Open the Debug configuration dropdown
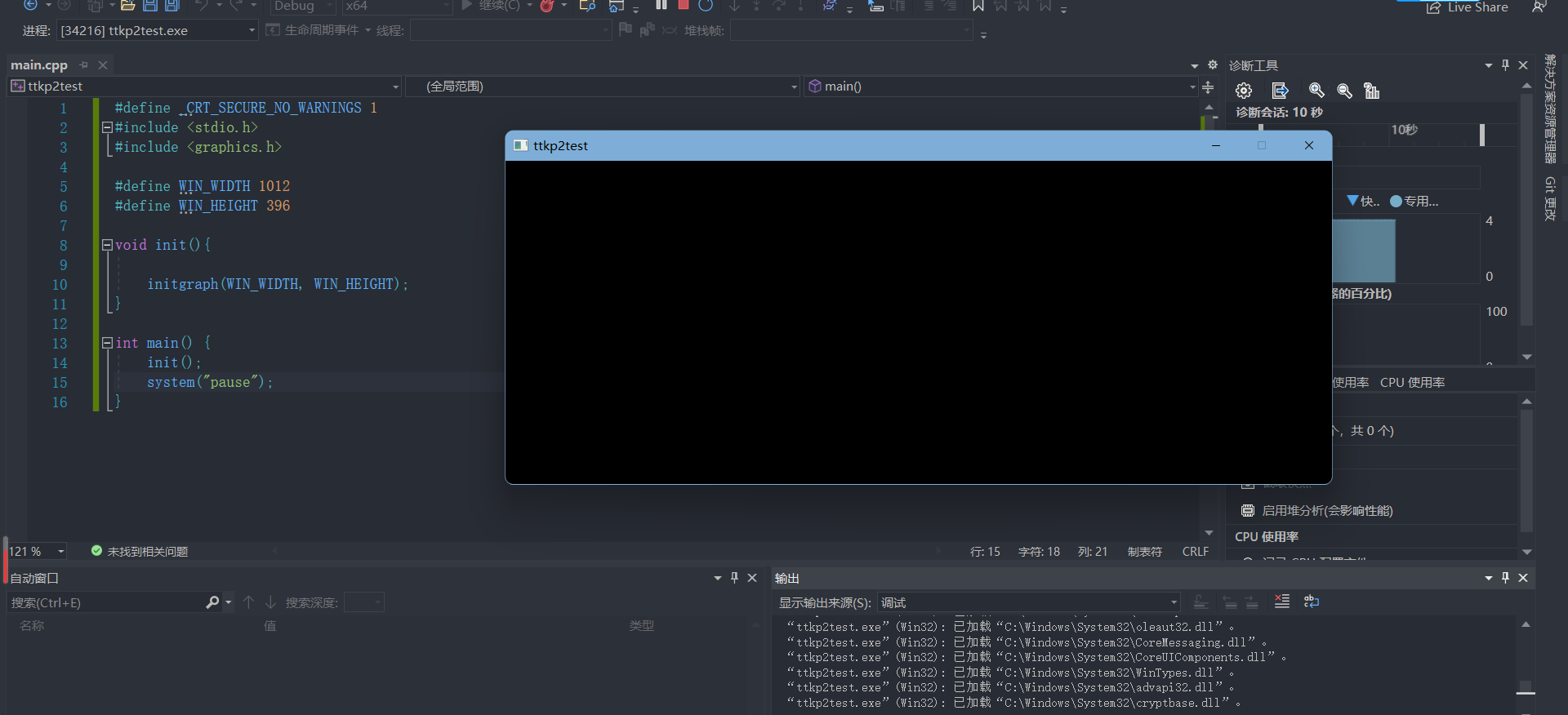Image resolution: width=1568 pixels, height=715 pixels. click(302, 6)
